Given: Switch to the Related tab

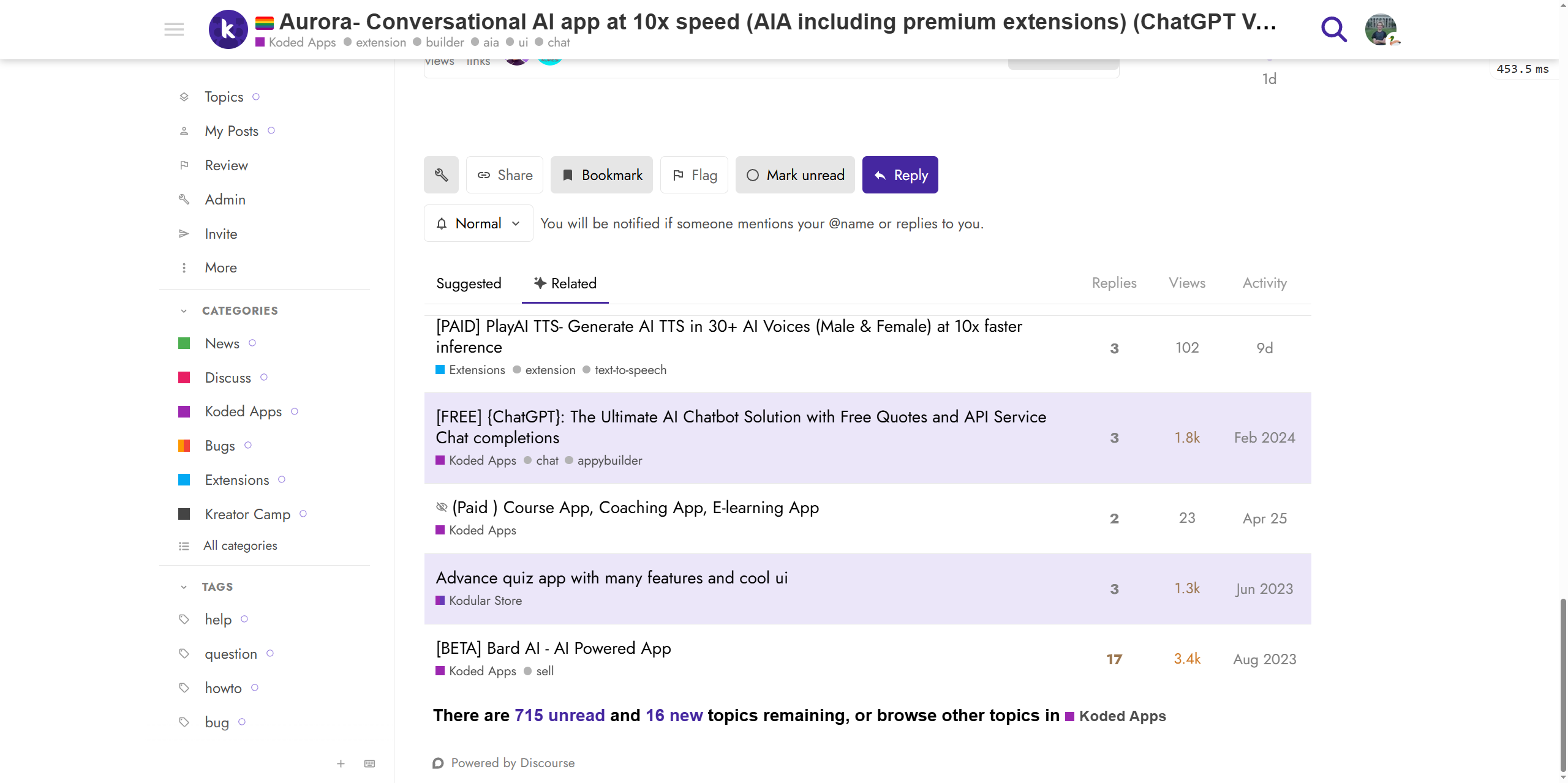Looking at the screenshot, I should [565, 283].
